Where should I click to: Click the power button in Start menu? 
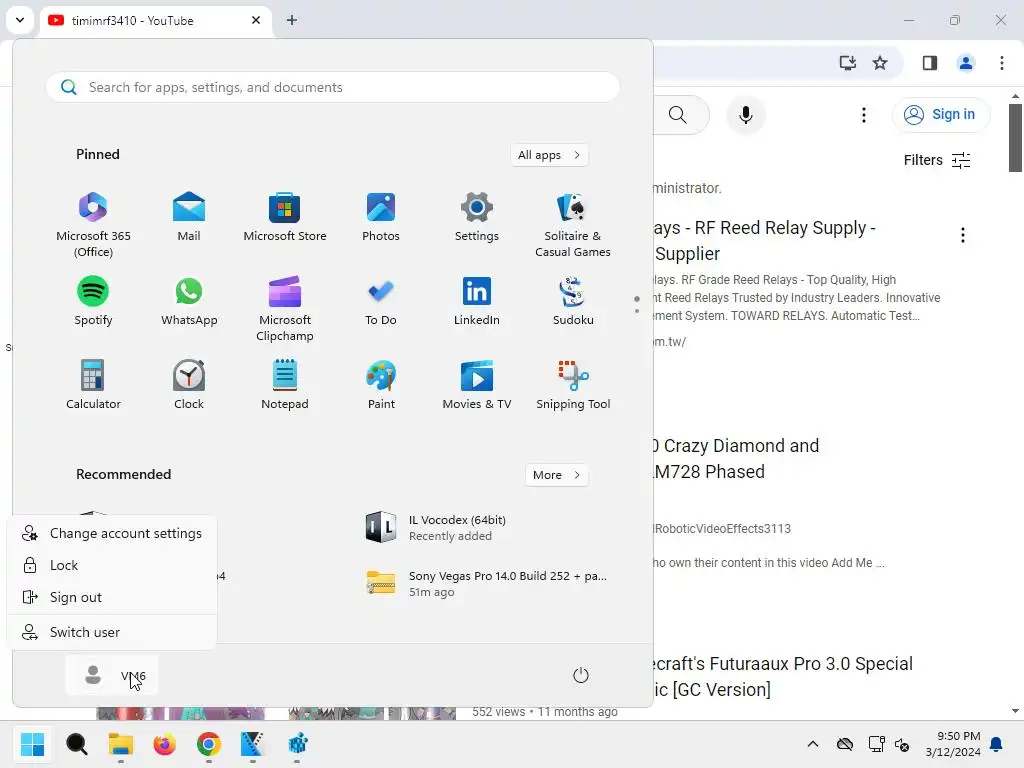click(x=581, y=675)
